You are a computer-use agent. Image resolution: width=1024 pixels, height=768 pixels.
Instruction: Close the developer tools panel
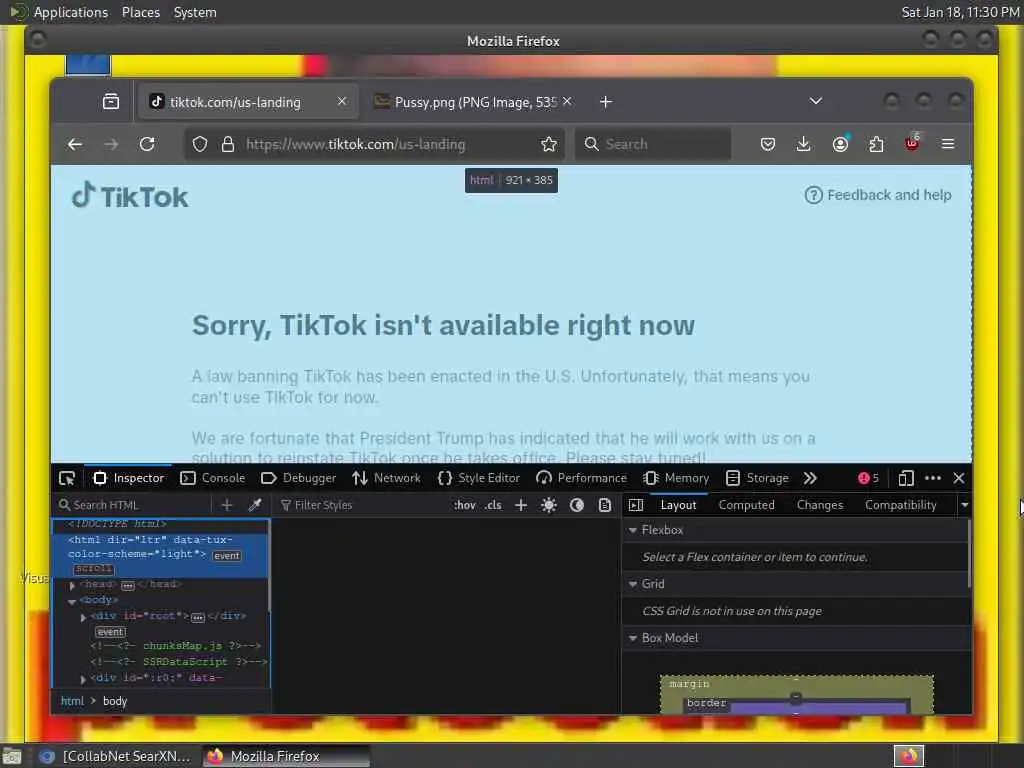point(959,478)
